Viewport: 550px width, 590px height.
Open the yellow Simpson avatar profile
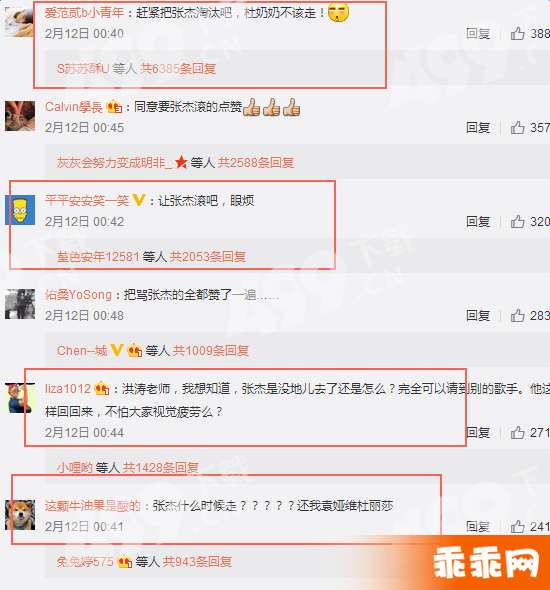tap(20, 210)
